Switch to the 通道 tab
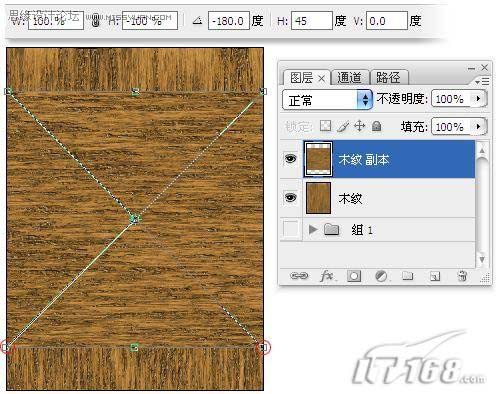Screen dimensions: 498x394 tap(350, 78)
